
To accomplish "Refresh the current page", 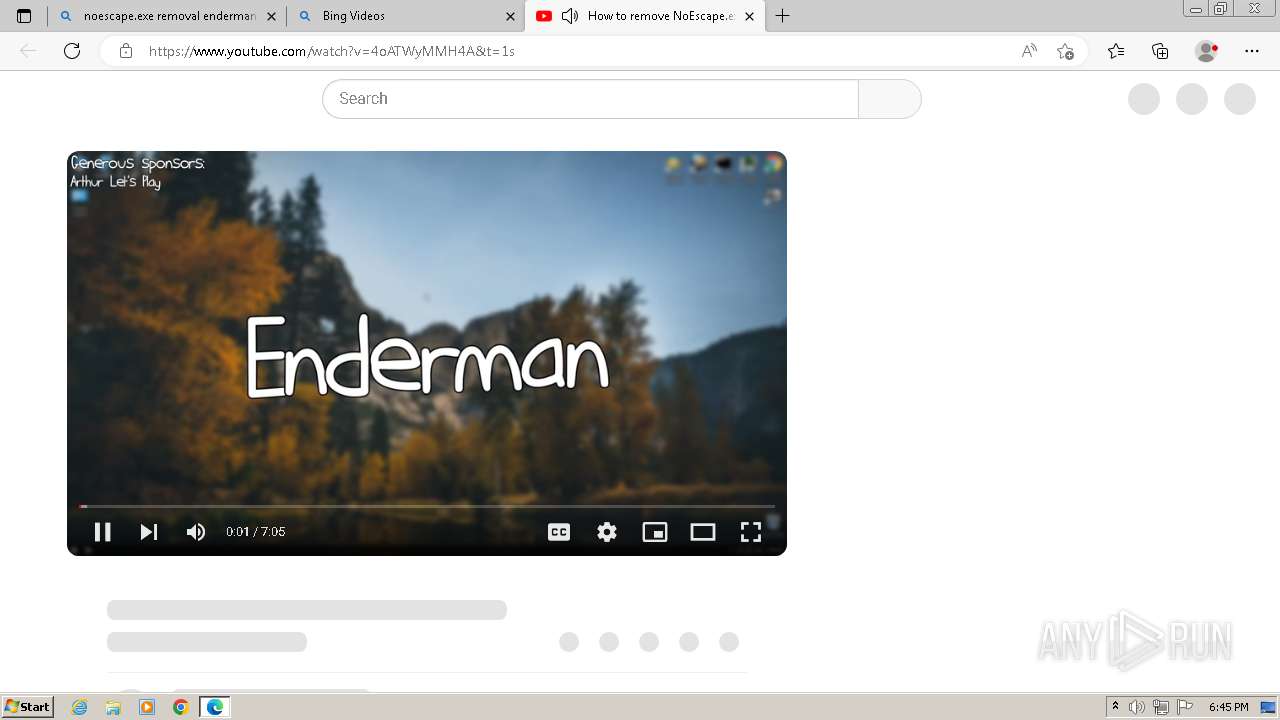I will click(x=72, y=51).
